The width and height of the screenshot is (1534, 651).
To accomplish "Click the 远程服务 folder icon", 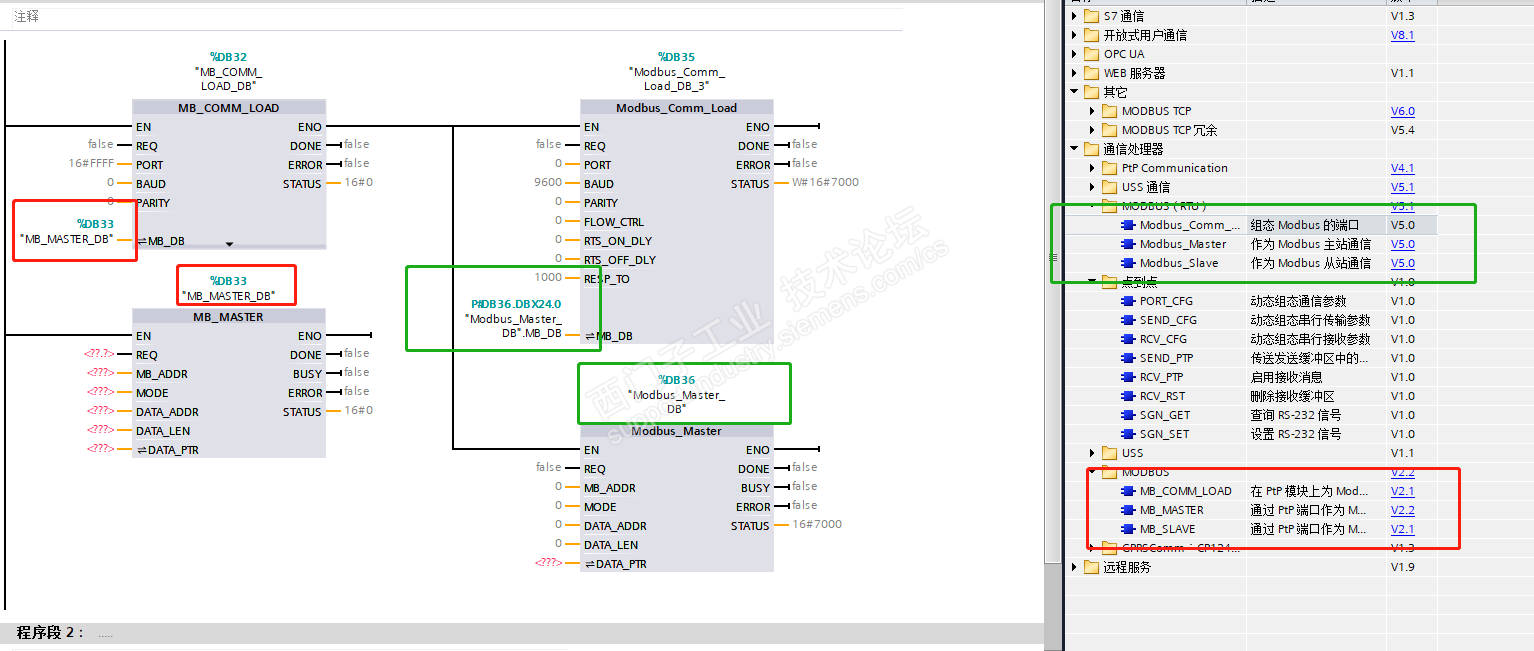I will (x=1092, y=567).
